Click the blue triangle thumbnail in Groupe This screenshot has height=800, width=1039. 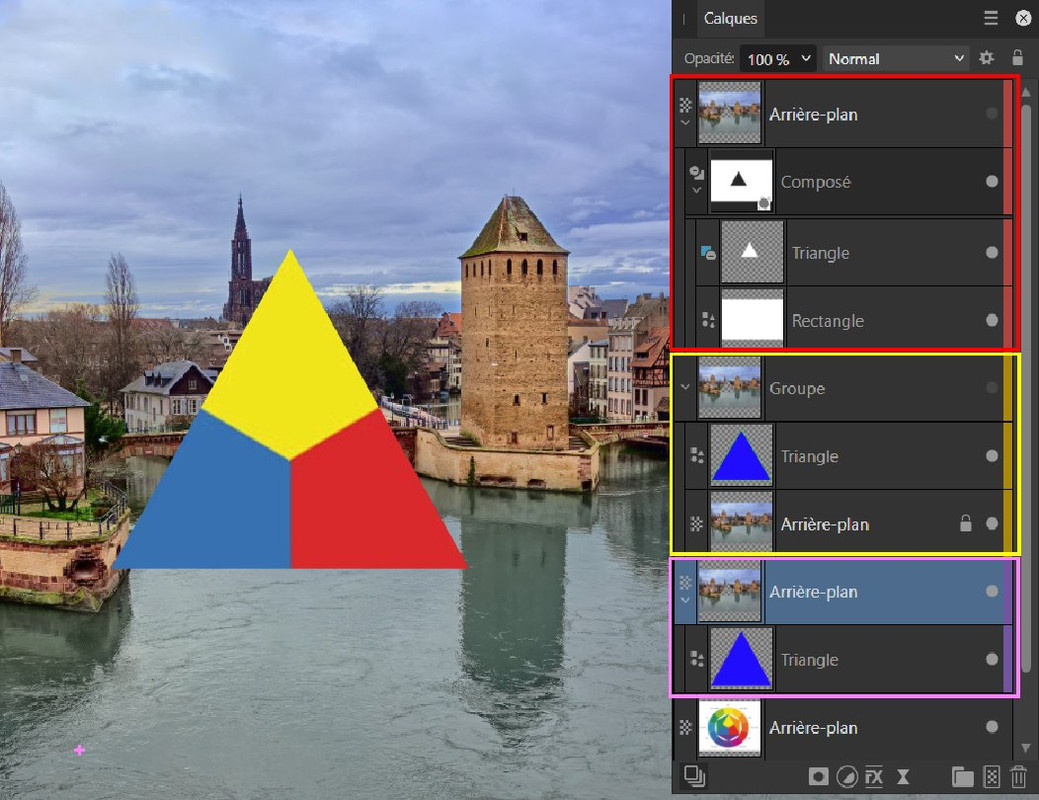pyautogui.click(x=741, y=456)
